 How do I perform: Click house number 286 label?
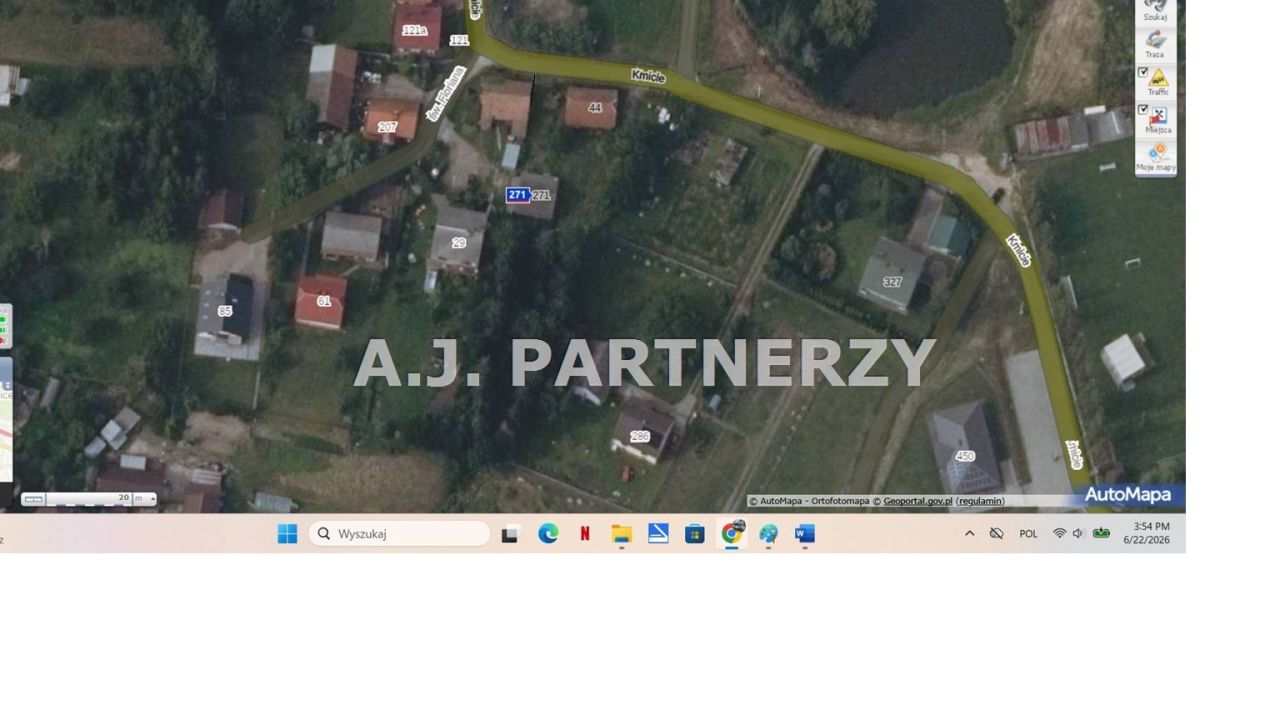pos(639,436)
